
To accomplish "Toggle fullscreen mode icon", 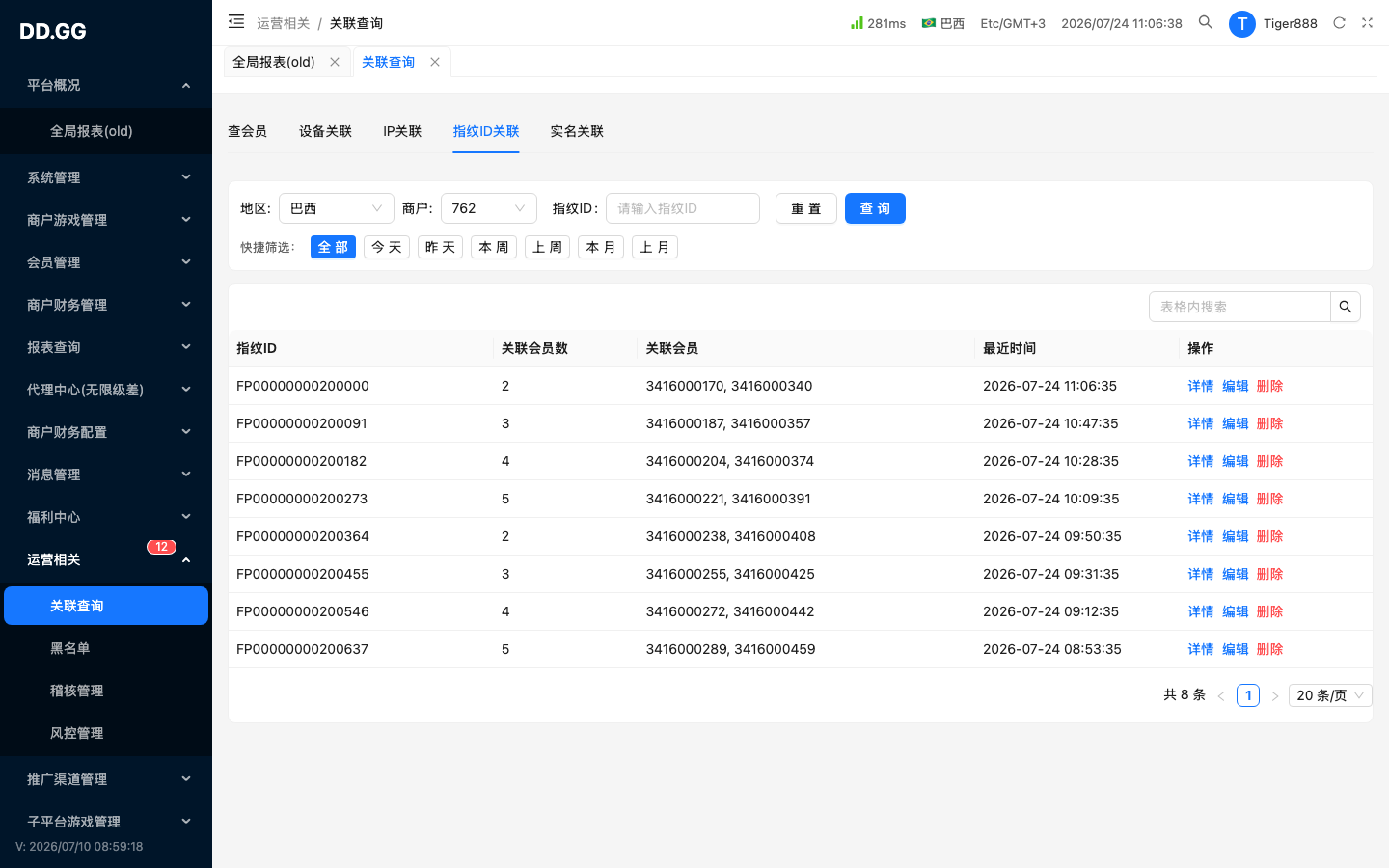I will point(1368,22).
